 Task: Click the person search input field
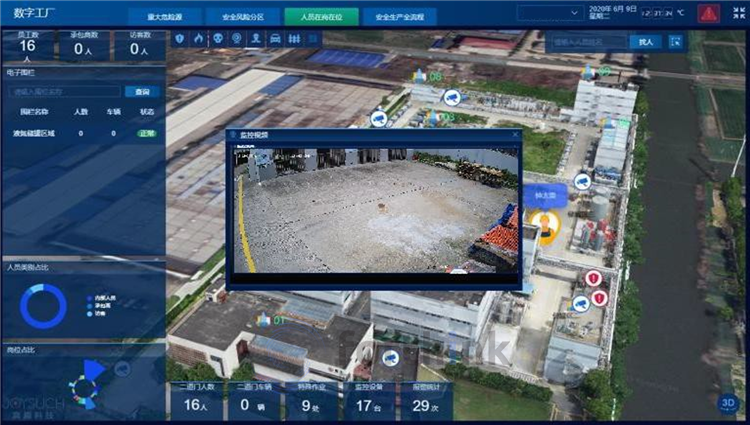[588, 42]
